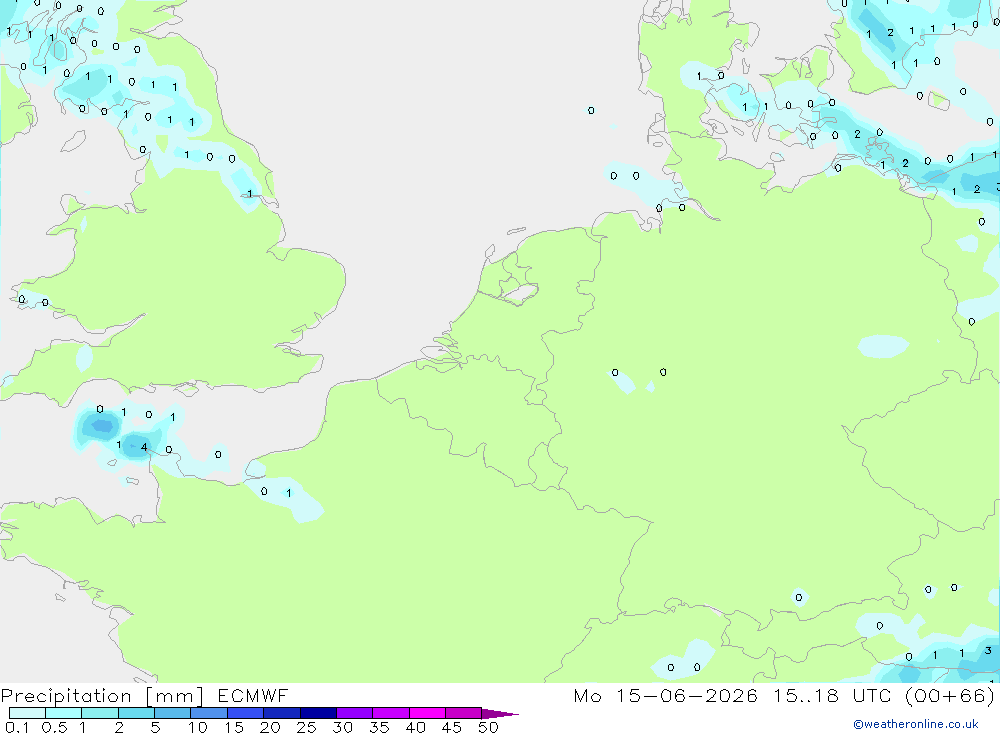Click the '20' legend scale label
Screen dimensions: 1000x733
[270, 727]
